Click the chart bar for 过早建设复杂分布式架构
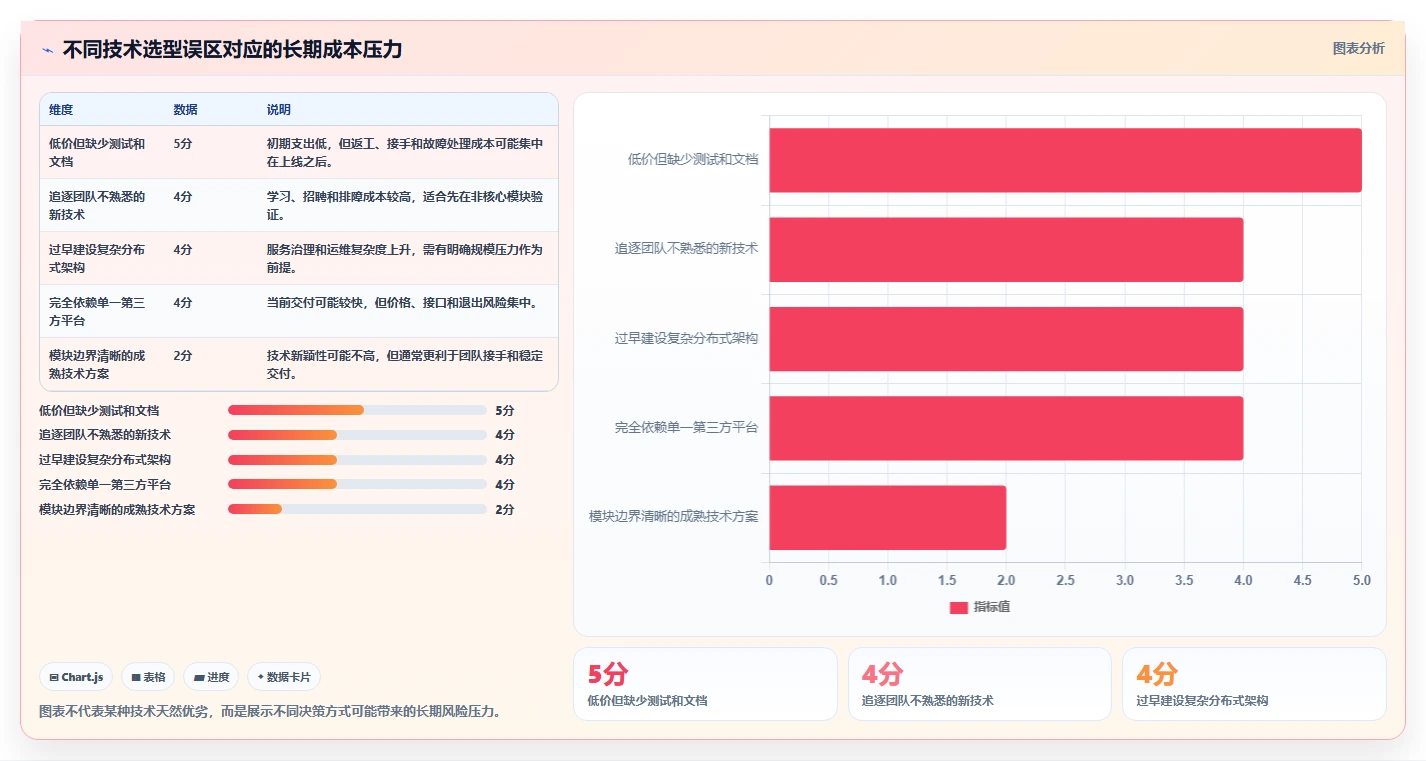 [1006, 339]
